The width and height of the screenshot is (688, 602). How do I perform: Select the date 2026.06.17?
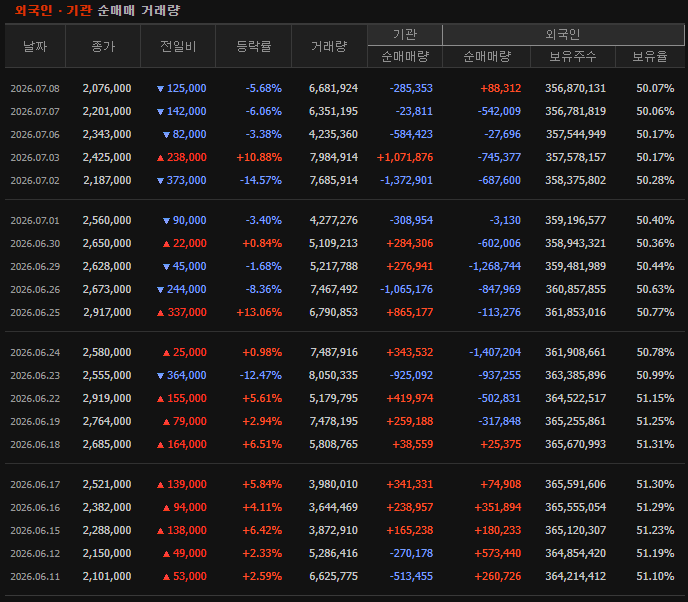35,484
